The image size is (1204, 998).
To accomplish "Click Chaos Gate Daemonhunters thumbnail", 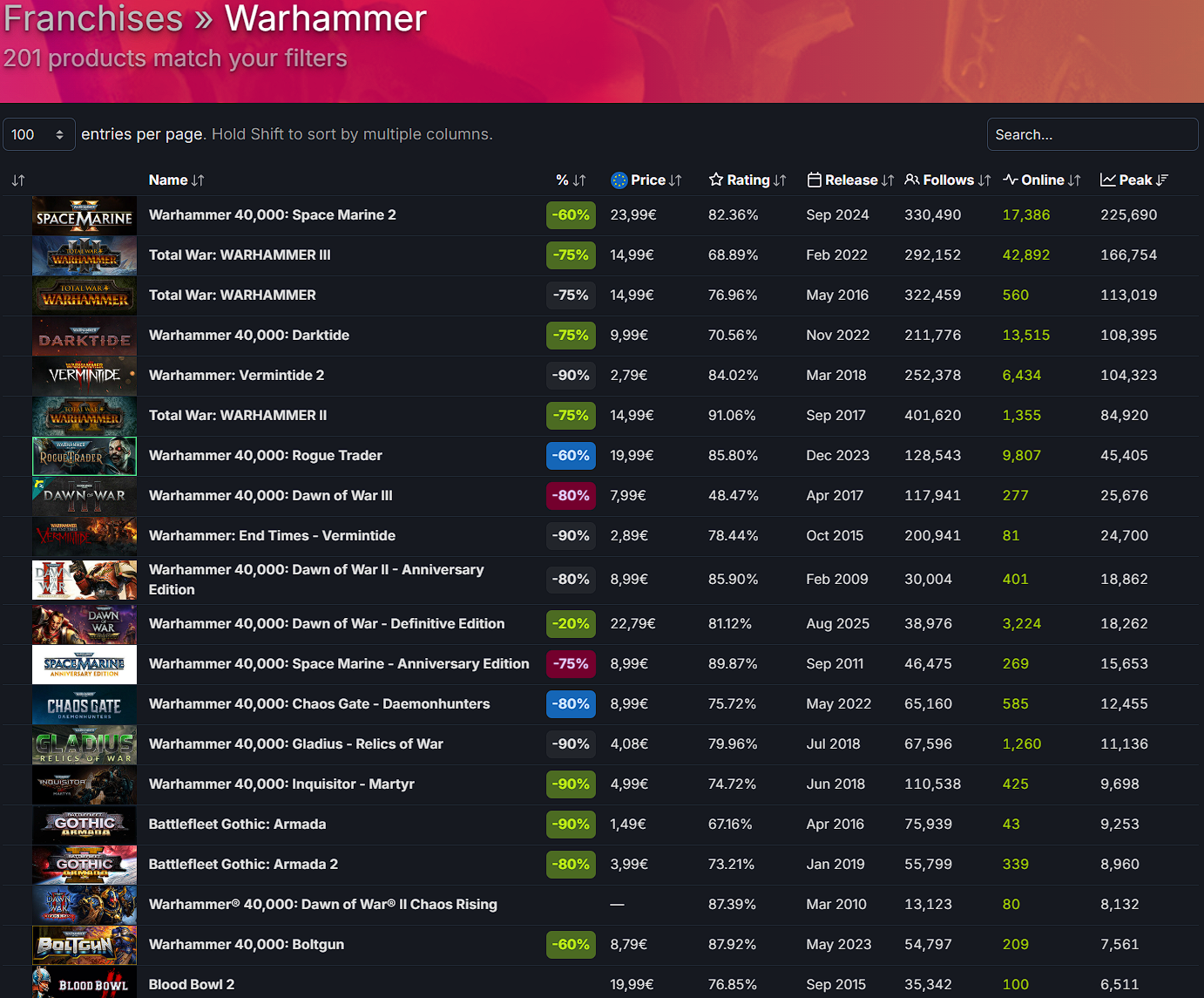I will coord(85,704).
